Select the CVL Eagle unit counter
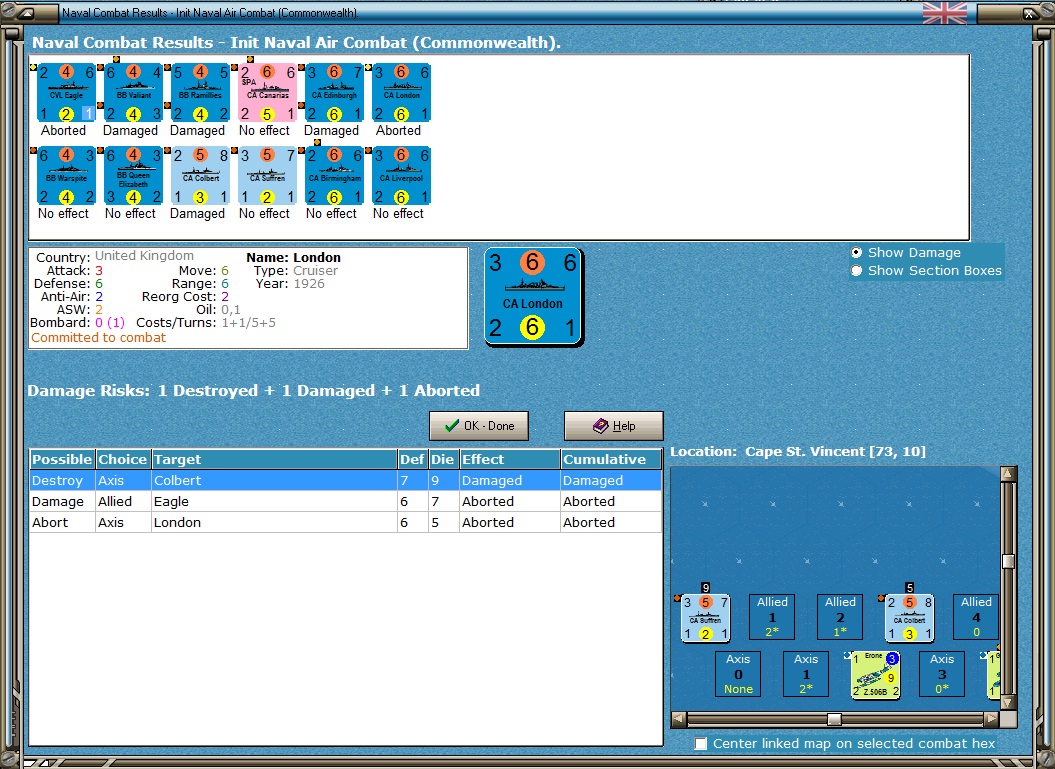Image resolution: width=1055 pixels, height=769 pixels. [x=66, y=93]
